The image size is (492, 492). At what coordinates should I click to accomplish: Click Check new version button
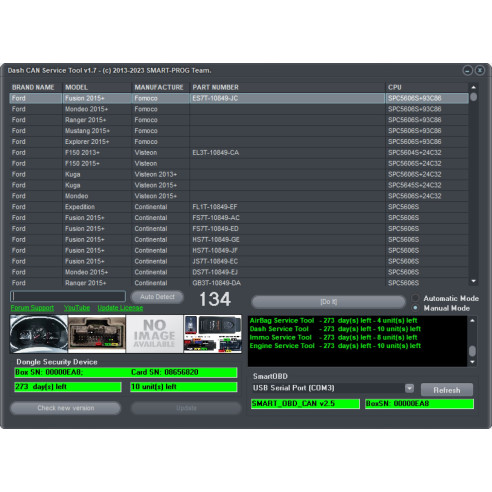point(65,408)
